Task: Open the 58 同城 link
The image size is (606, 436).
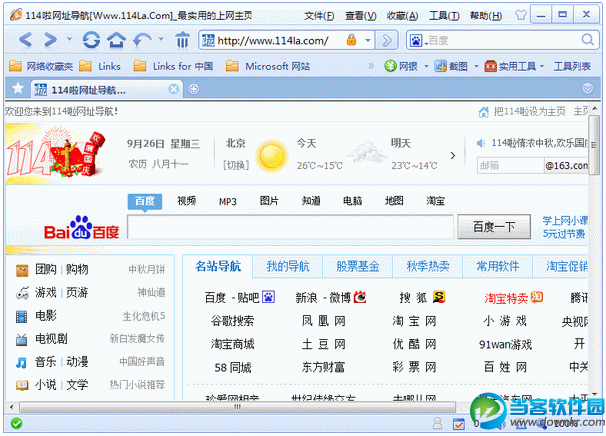Action: pyautogui.click(x=233, y=367)
